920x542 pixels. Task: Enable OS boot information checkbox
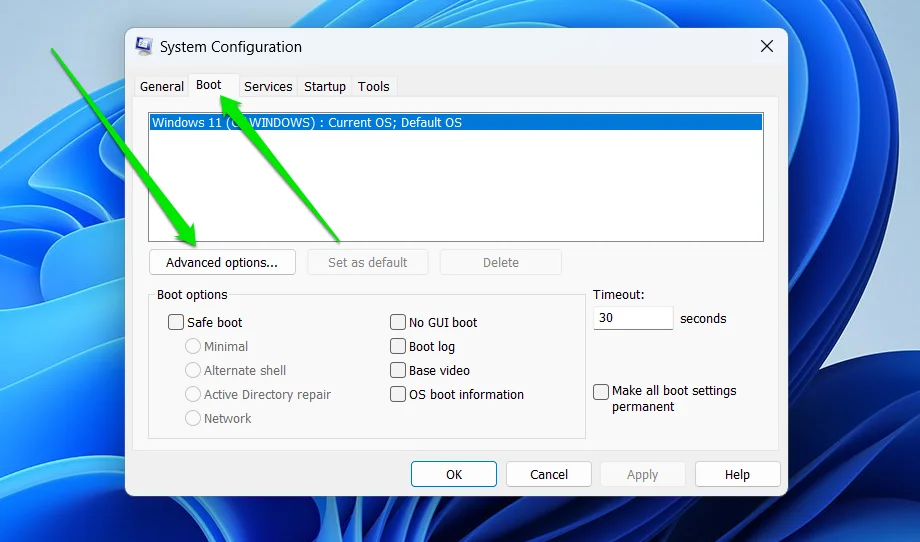point(398,395)
